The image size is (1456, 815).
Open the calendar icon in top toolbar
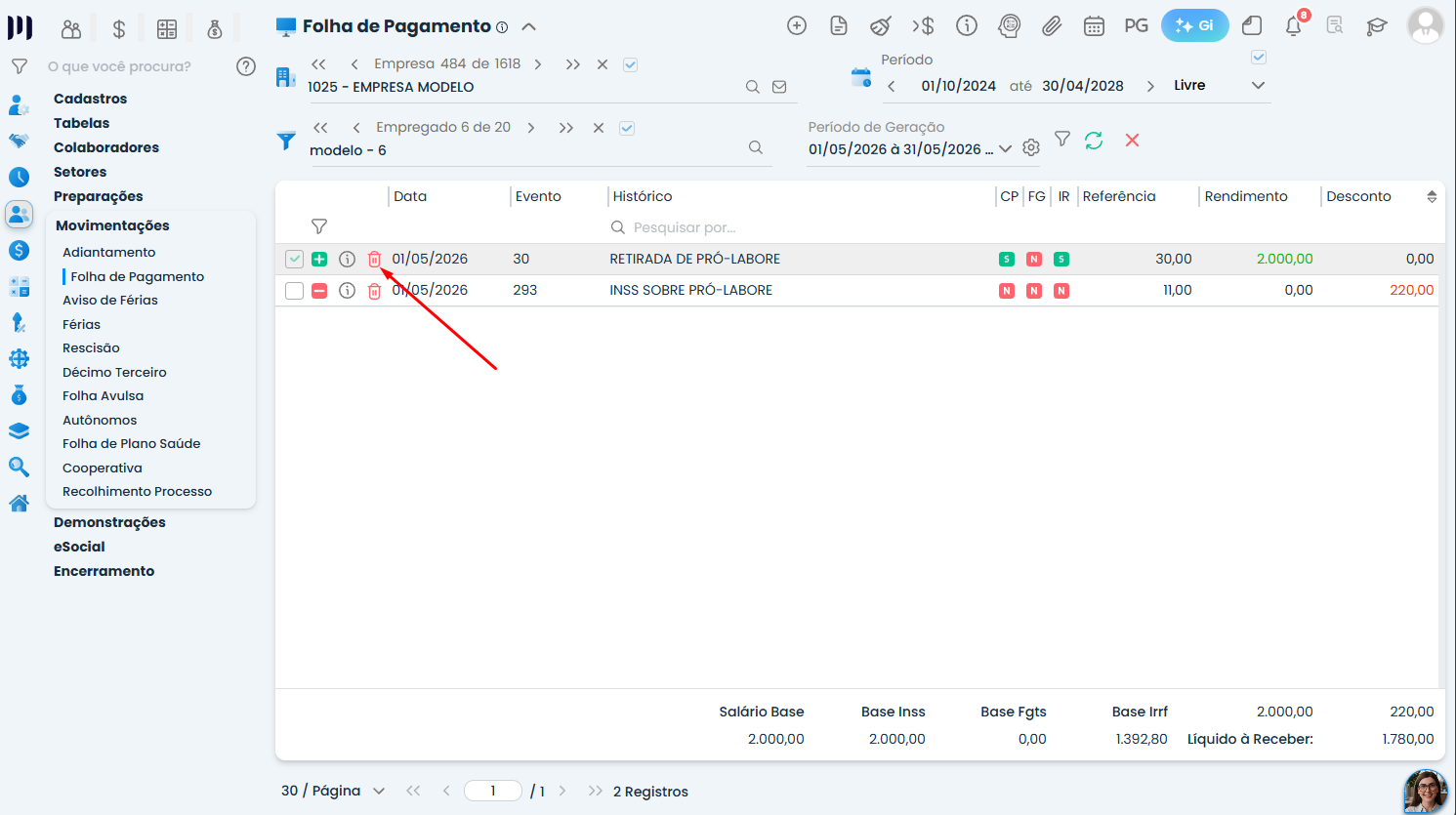coord(1094,26)
